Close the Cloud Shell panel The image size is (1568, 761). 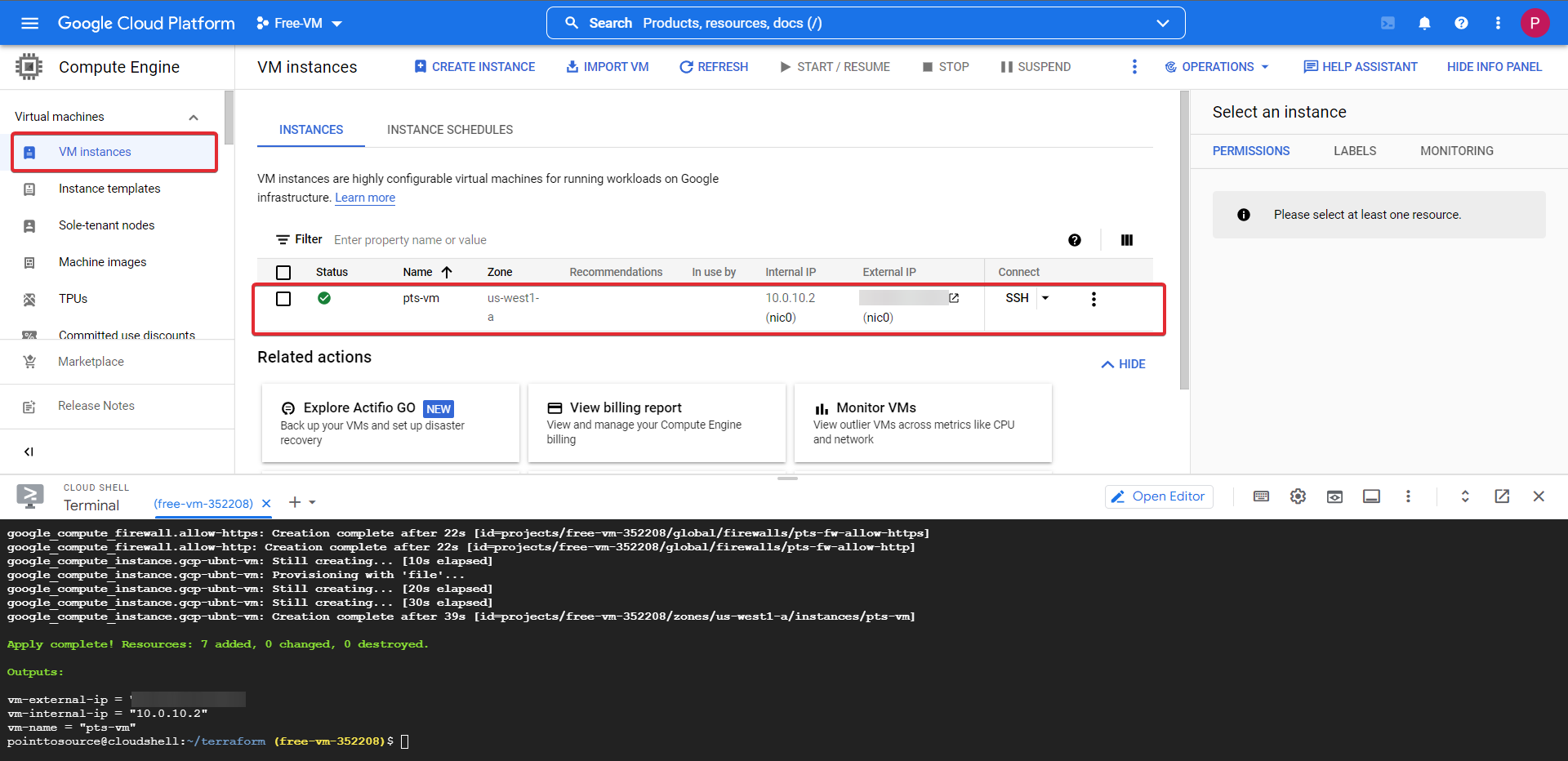click(x=1539, y=496)
